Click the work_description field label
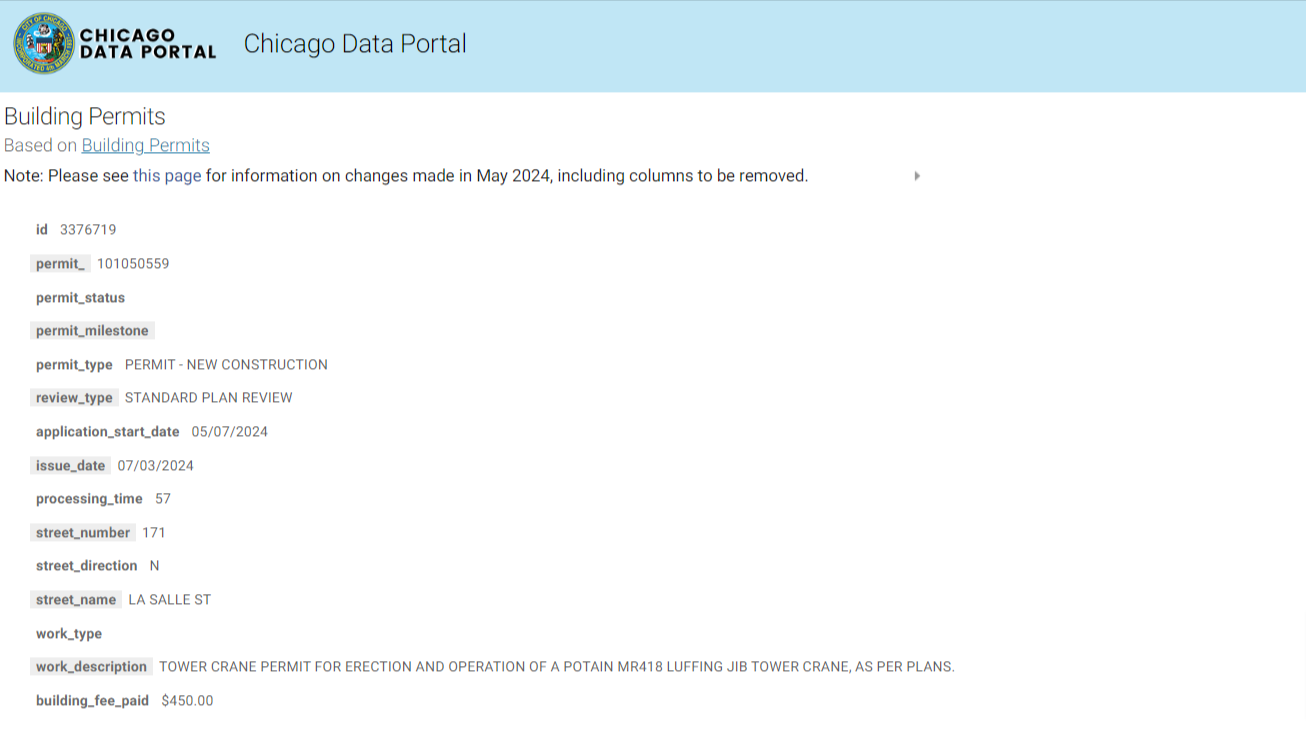This screenshot has width=1306, height=751. tap(92, 667)
